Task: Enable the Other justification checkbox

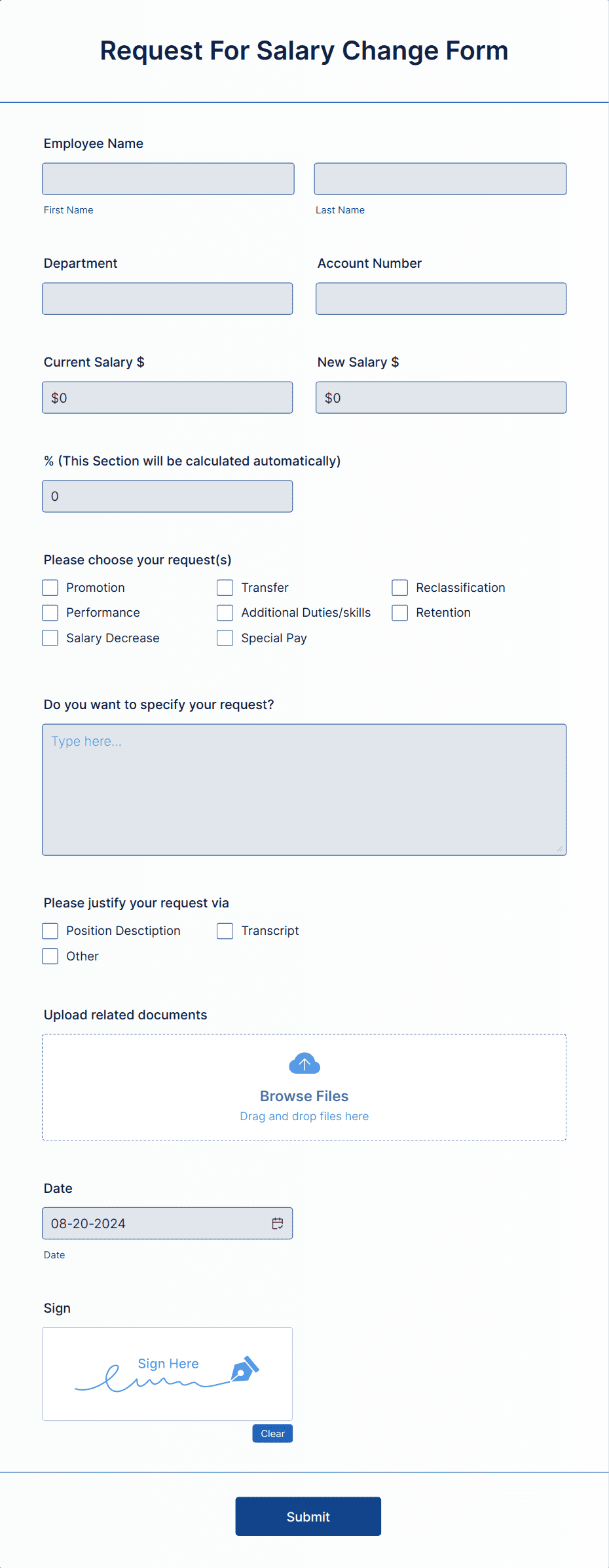Action: (x=50, y=956)
